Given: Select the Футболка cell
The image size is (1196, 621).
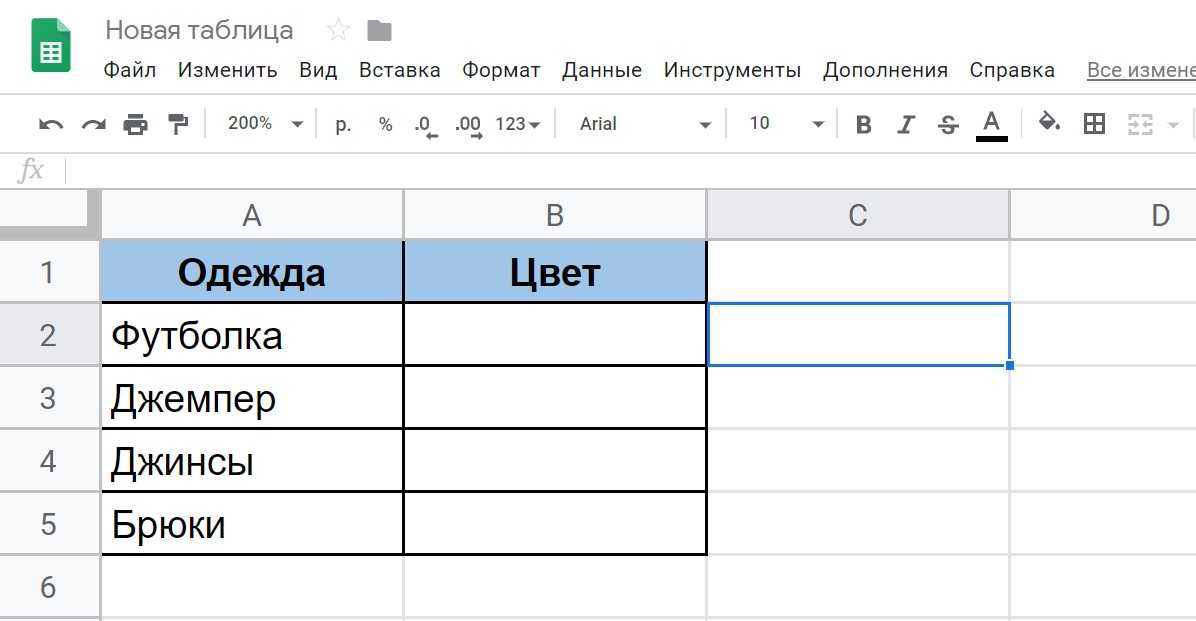Looking at the screenshot, I should coord(252,335).
